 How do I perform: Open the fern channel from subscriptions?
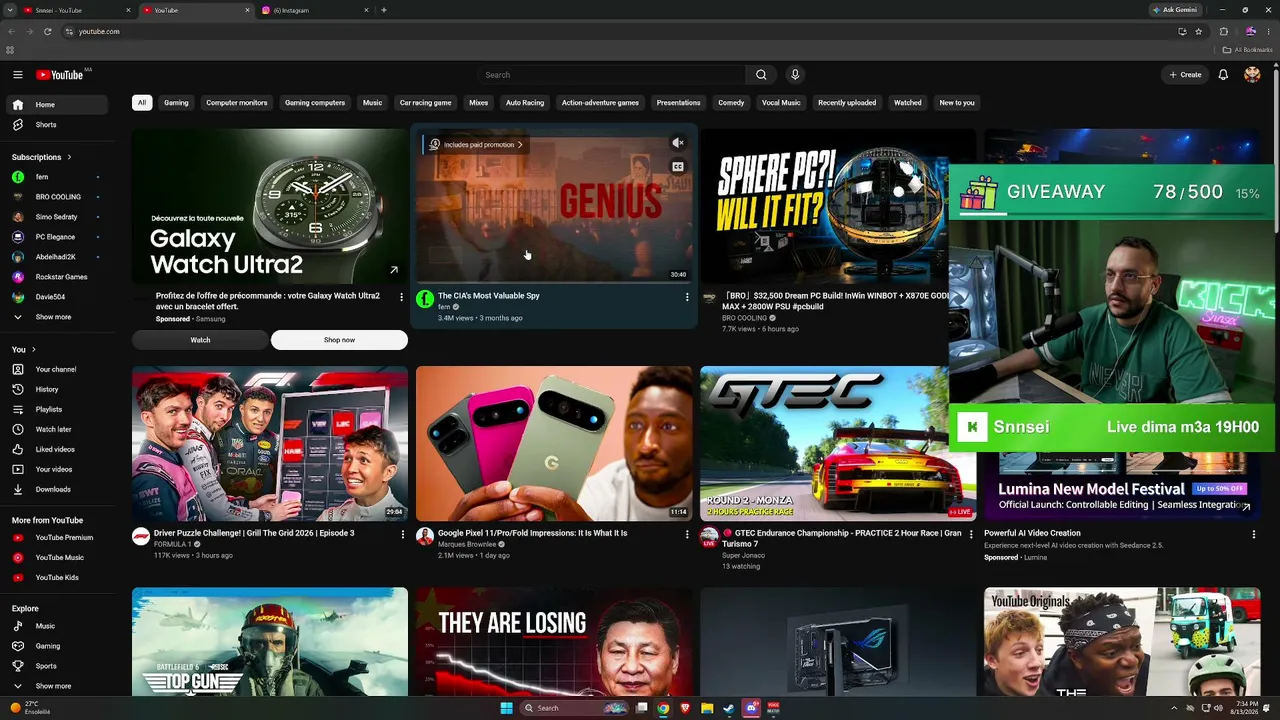[x=58, y=177]
